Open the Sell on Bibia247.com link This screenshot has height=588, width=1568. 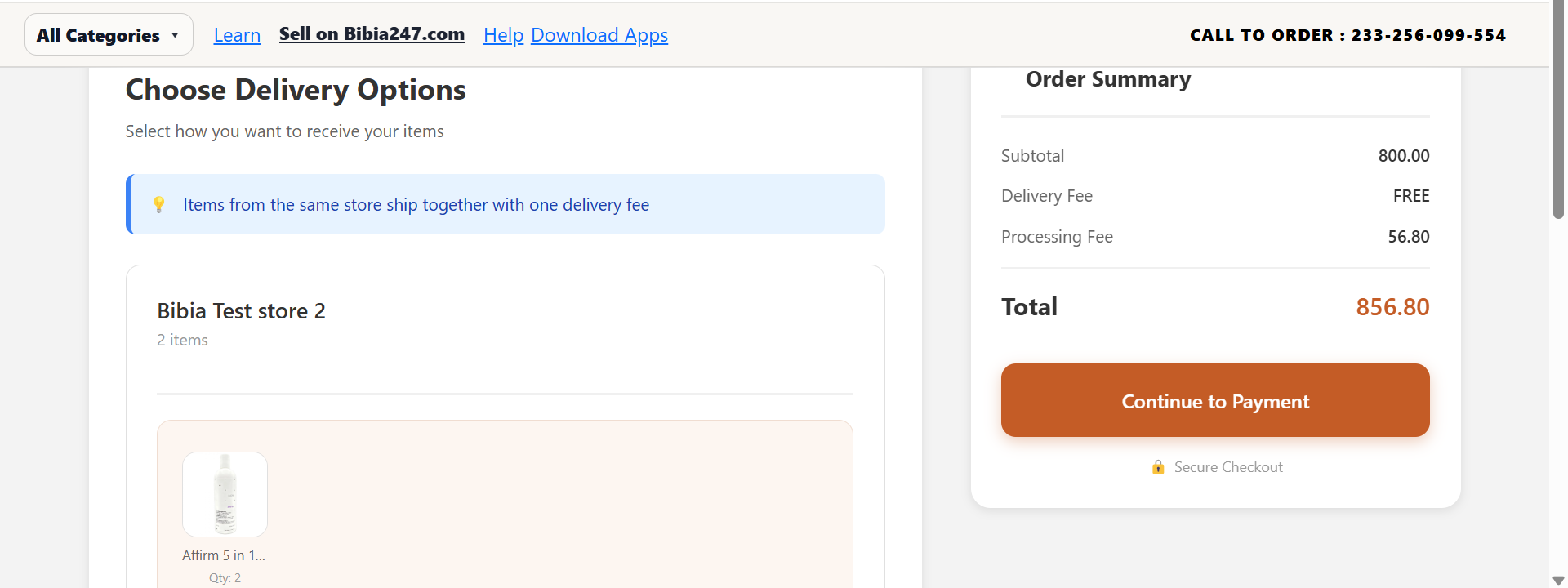pyautogui.click(x=372, y=34)
